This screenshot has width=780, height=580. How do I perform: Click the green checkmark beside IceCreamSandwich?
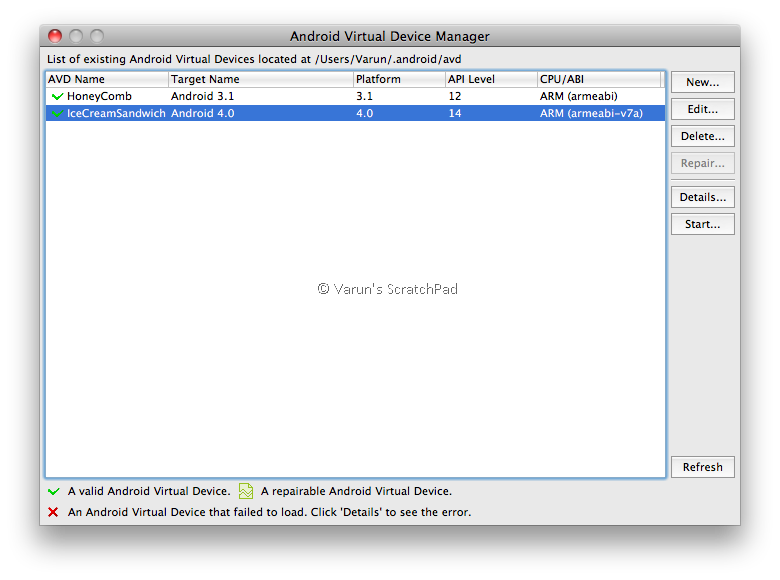[x=57, y=113]
